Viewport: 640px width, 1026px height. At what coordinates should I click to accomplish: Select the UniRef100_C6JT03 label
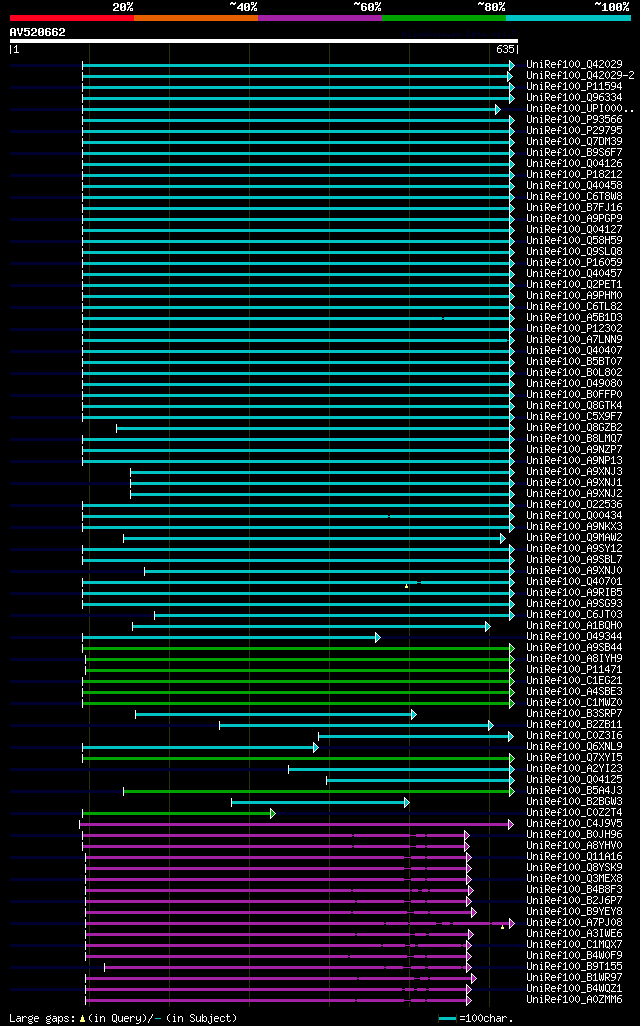coord(575,614)
